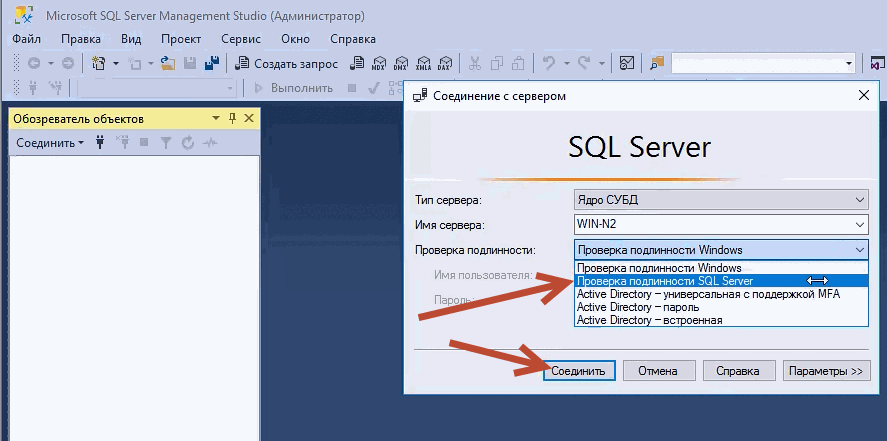Click the Создать запрос button
The width and height of the screenshot is (887, 441).
287,64
